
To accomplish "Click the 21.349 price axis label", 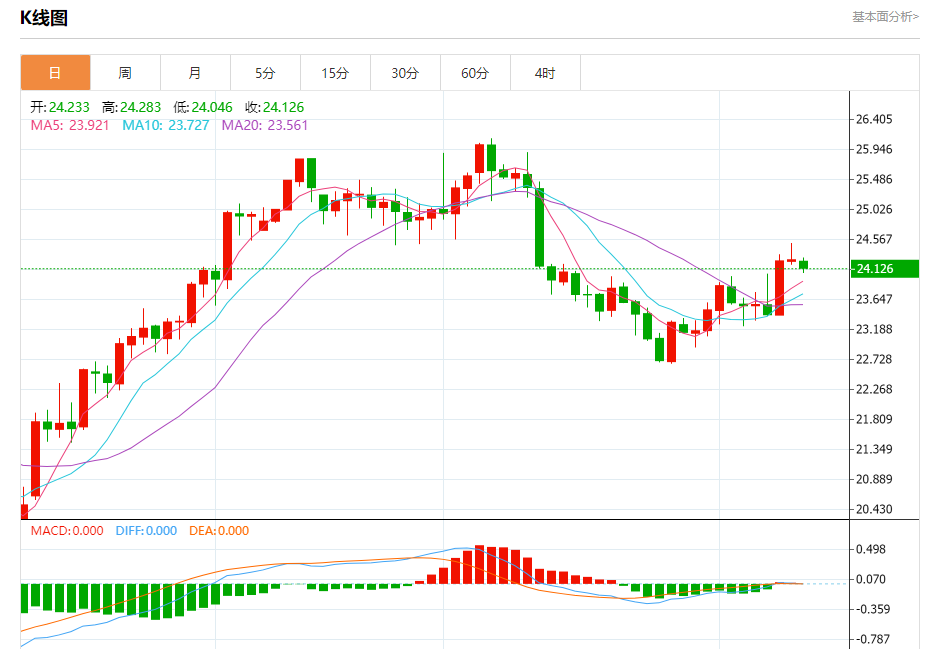I will pos(874,449).
